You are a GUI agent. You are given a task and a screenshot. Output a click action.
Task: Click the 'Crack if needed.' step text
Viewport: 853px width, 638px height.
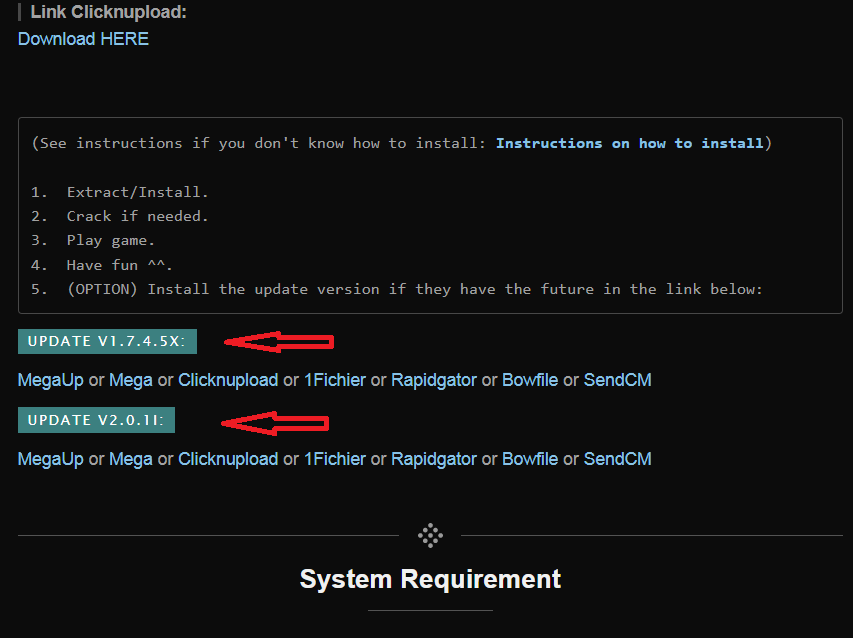[x=138, y=216]
